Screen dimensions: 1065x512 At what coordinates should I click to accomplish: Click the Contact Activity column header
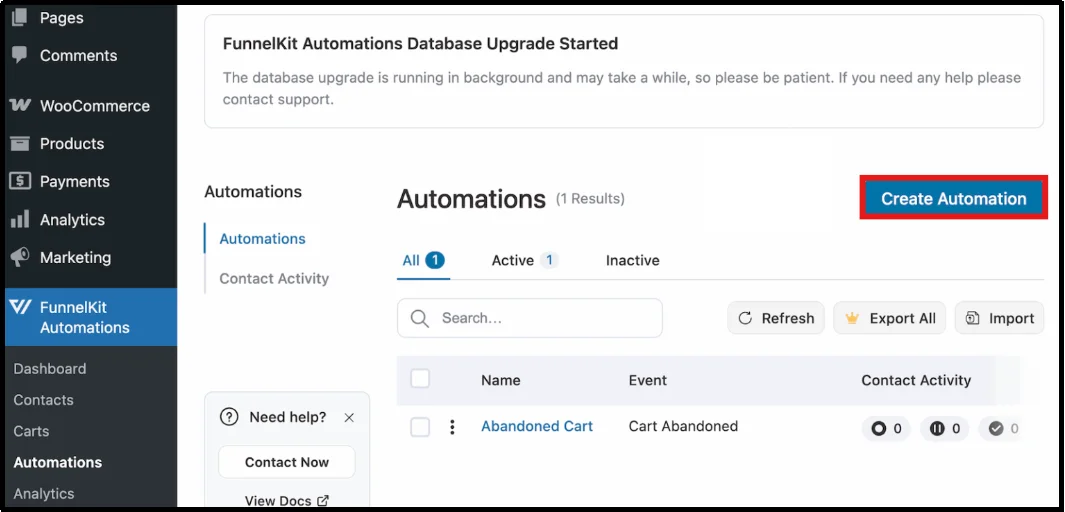[916, 380]
